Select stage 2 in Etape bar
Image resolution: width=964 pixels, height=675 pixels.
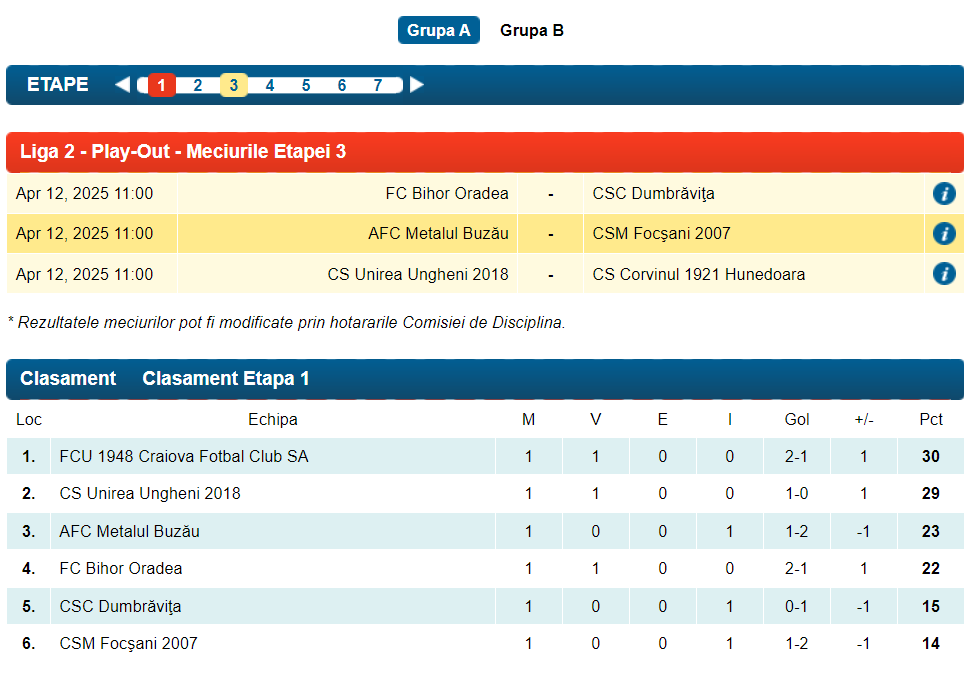click(198, 86)
